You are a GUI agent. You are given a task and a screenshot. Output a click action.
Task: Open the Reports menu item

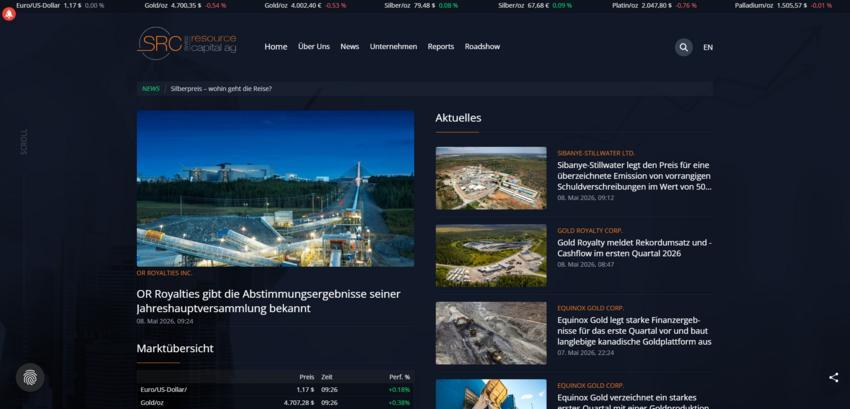(x=441, y=47)
